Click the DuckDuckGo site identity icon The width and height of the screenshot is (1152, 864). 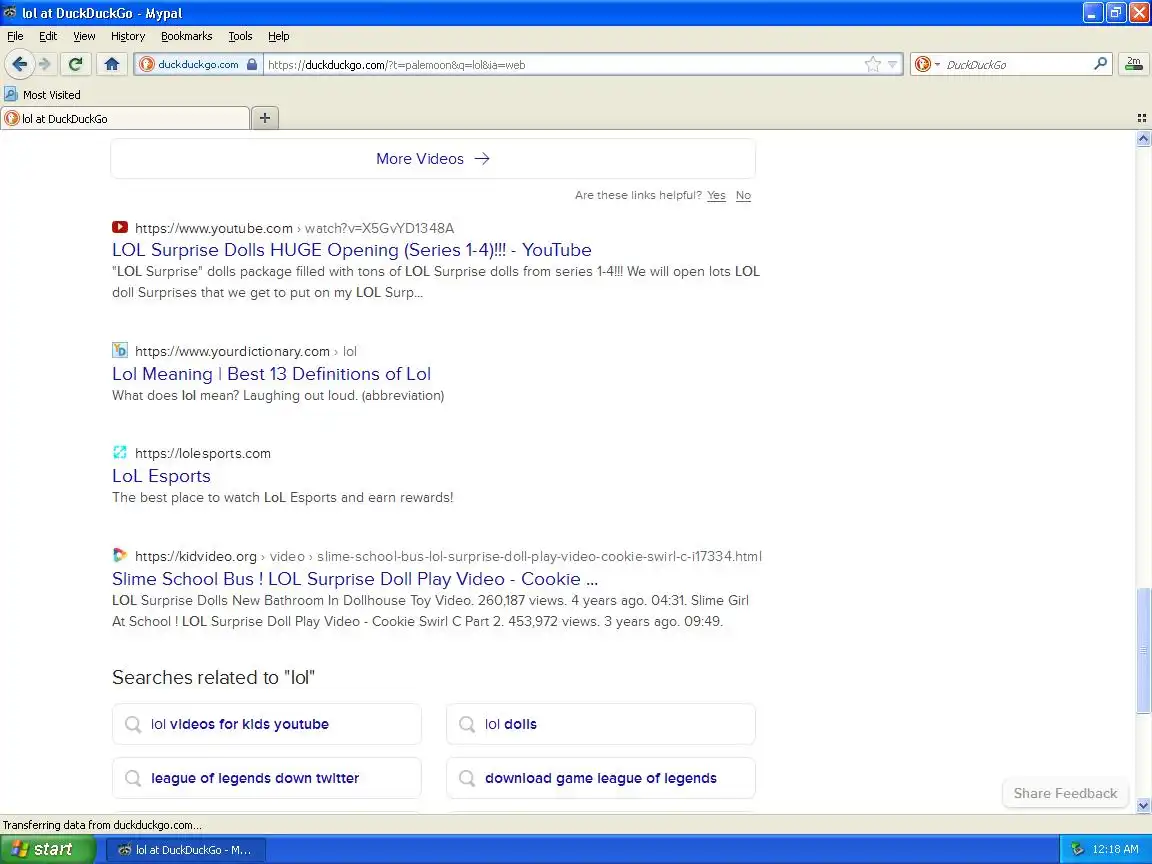147,64
